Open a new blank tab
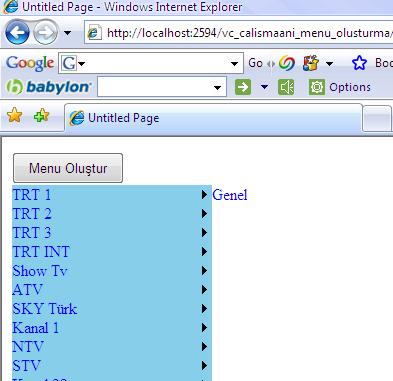The width and height of the screenshot is (393, 381). click(x=377, y=118)
